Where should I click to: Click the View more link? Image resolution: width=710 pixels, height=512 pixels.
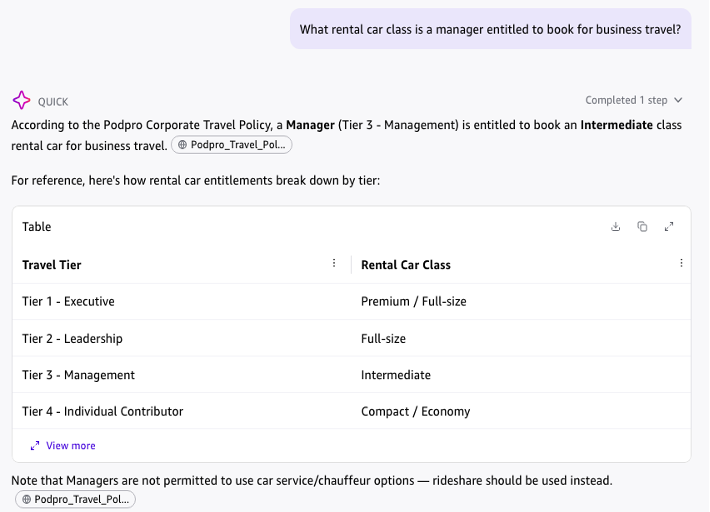63,445
